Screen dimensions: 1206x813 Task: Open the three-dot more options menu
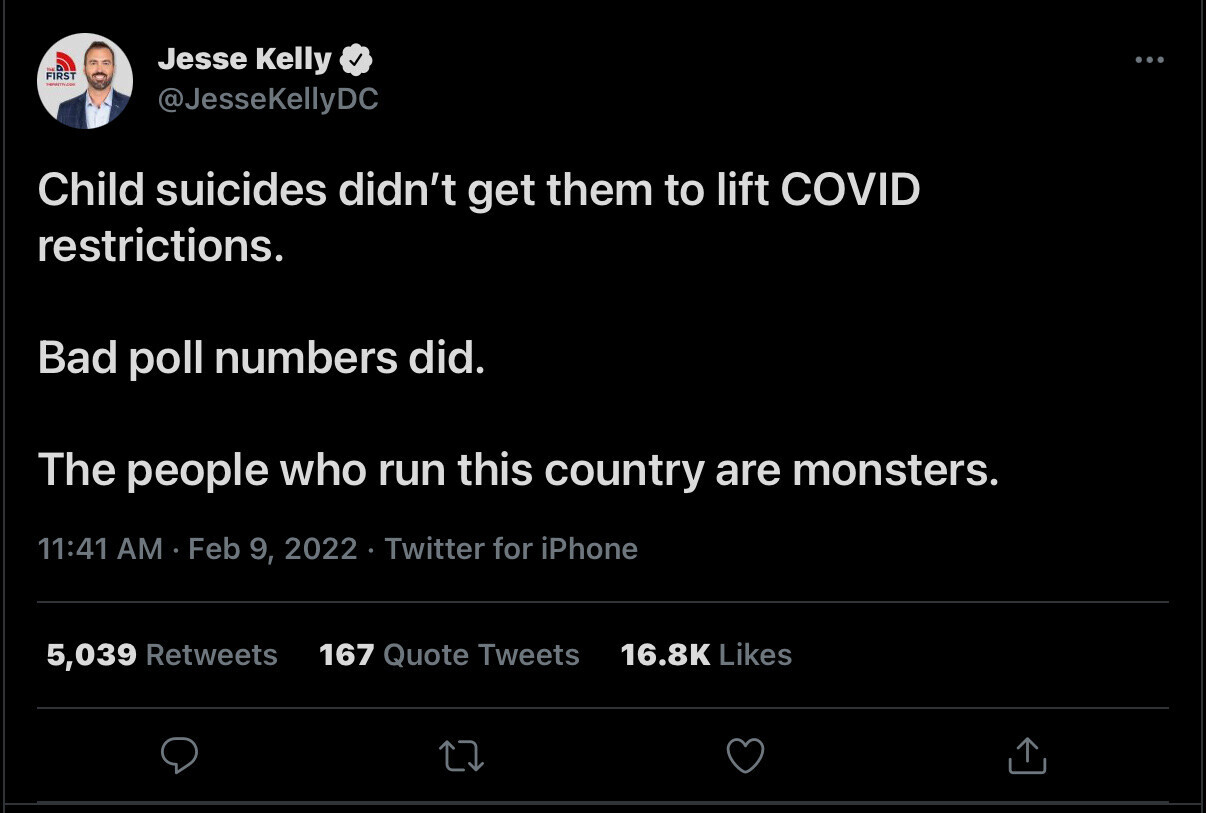tap(1150, 60)
